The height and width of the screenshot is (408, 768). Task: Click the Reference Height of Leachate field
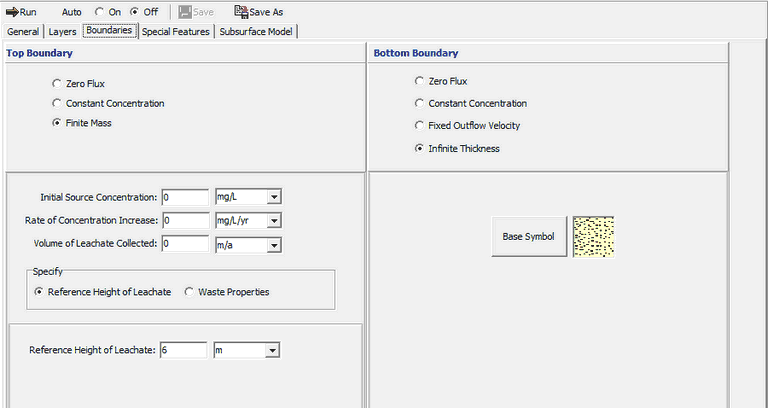[183, 350]
